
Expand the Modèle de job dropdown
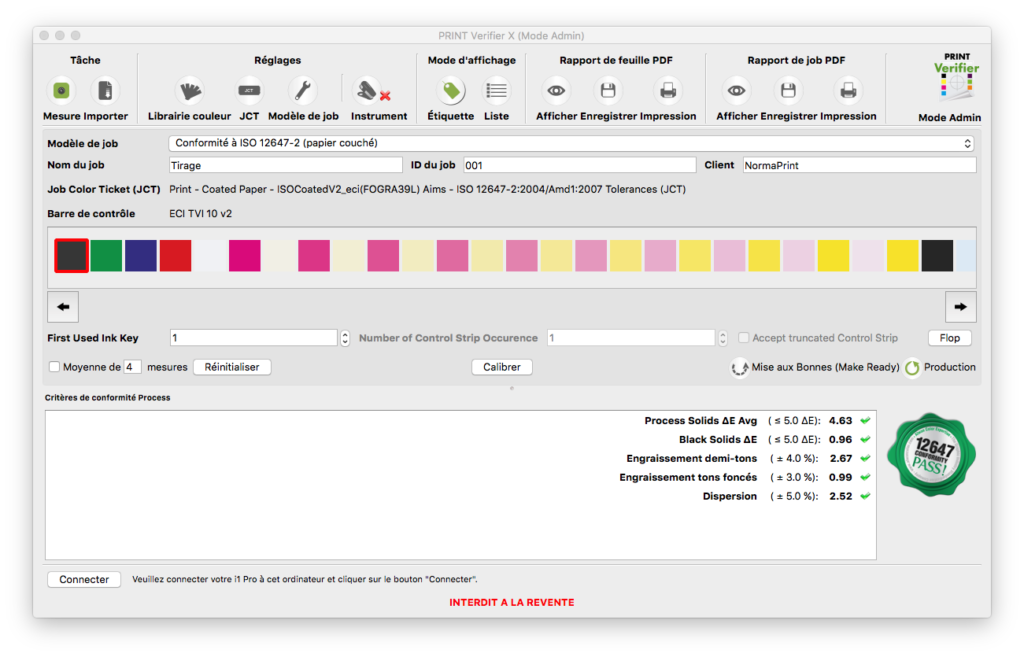pos(571,143)
